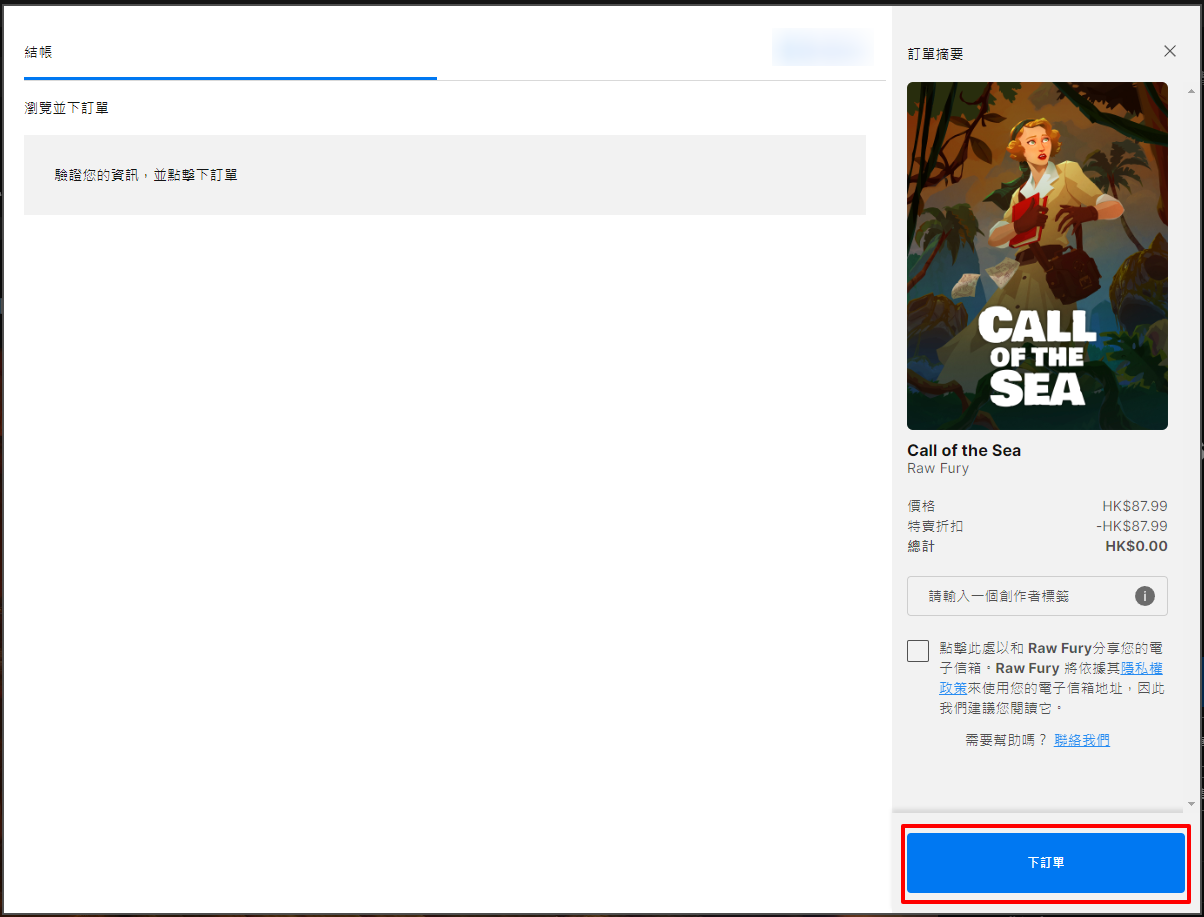Click the '特賣折扣' discount label
This screenshot has width=1204, height=917.
pyautogui.click(x=935, y=526)
